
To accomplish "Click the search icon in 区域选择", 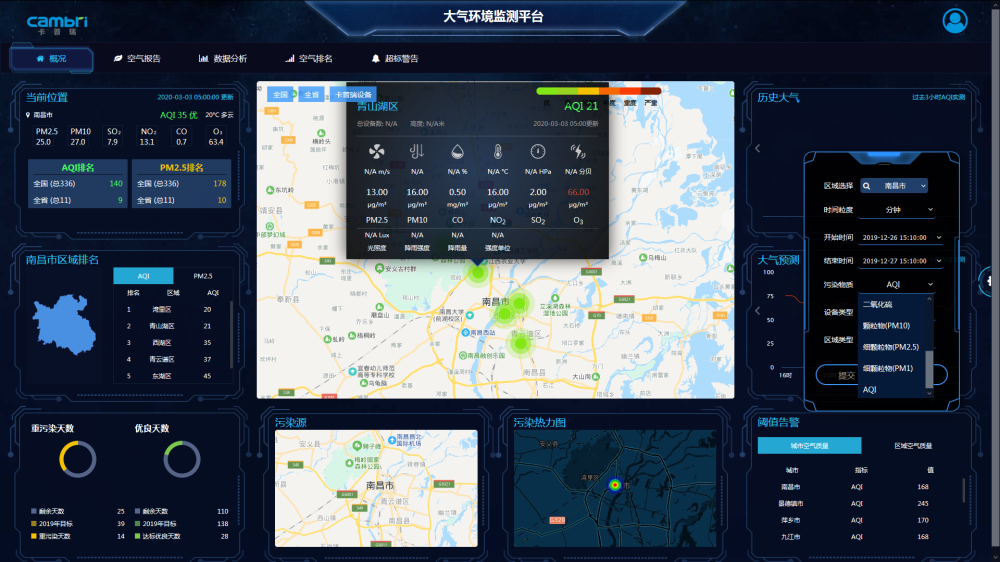I will [867, 186].
